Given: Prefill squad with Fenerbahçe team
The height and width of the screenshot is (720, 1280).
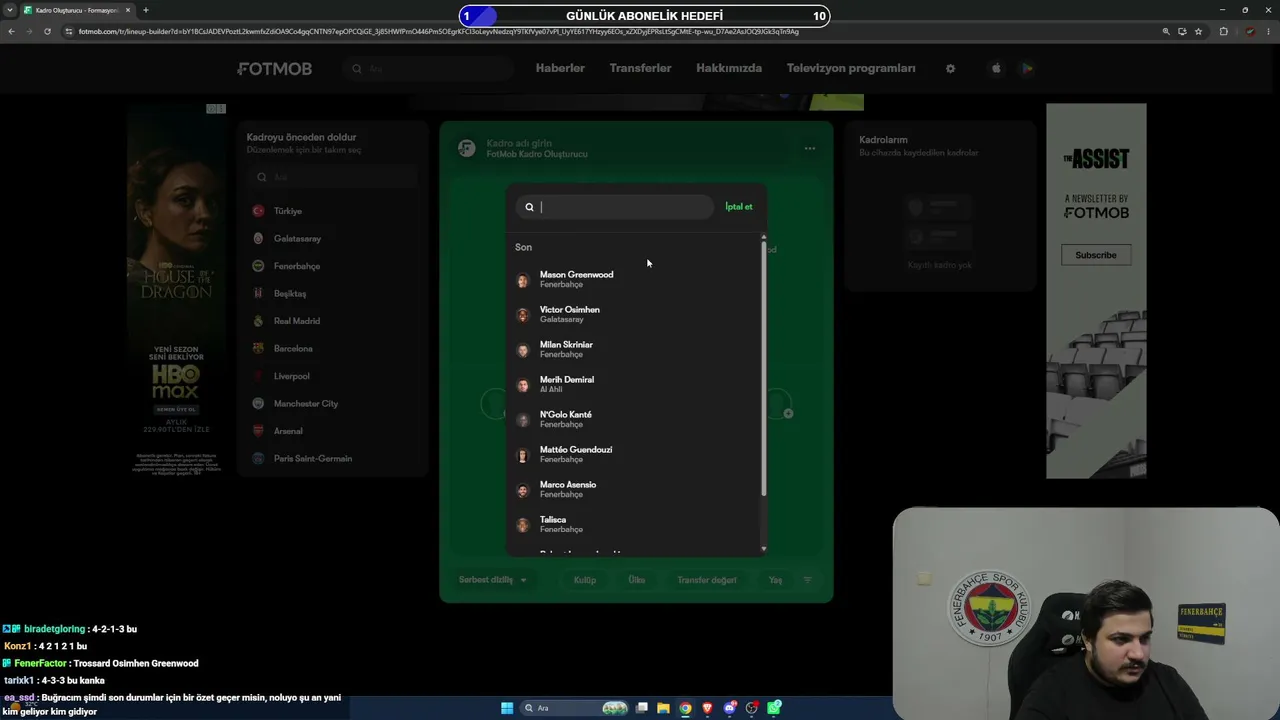Looking at the screenshot, I should (332, 266).
